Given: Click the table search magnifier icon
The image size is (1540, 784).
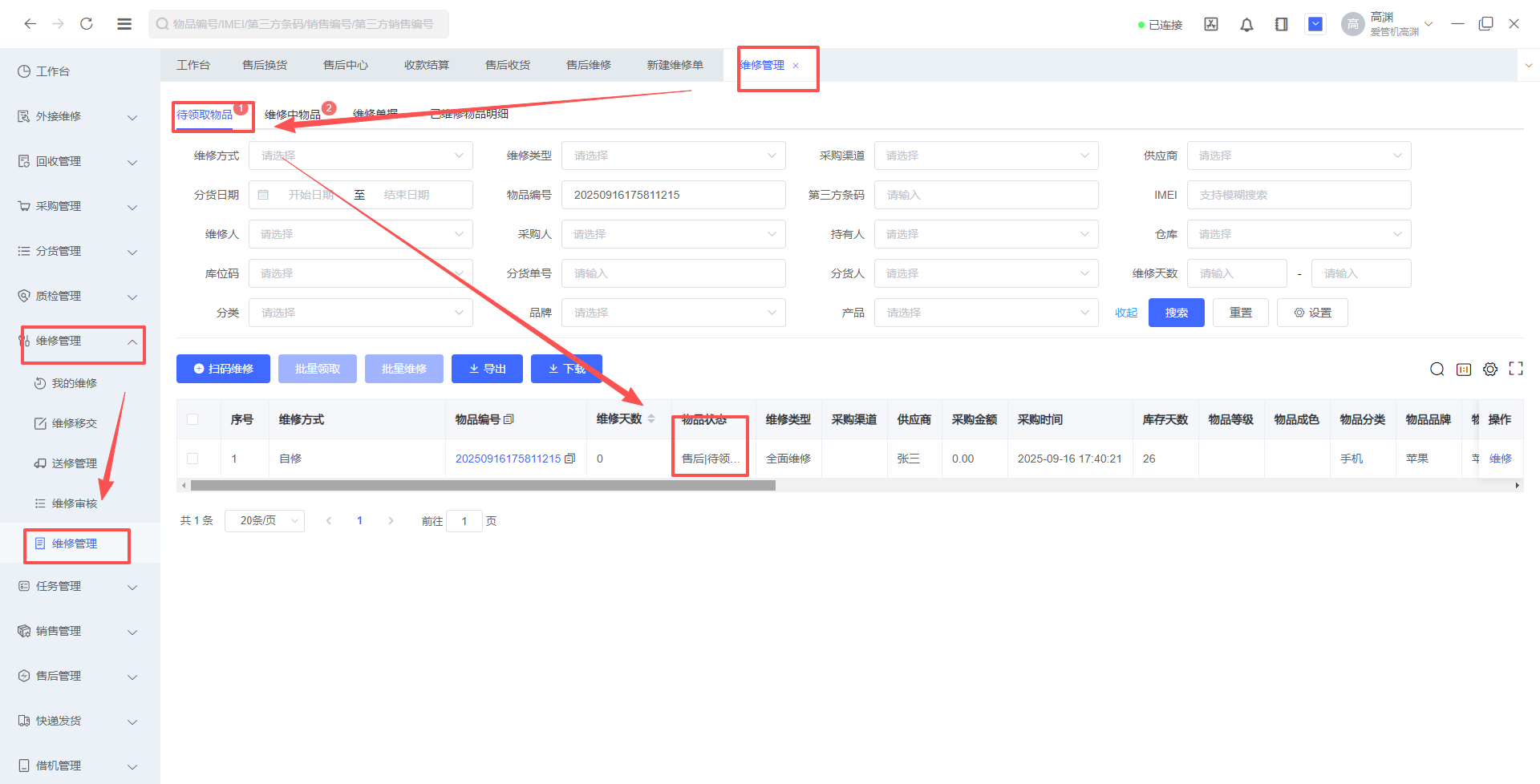Looking at the screenshot, I should 1437,369.
